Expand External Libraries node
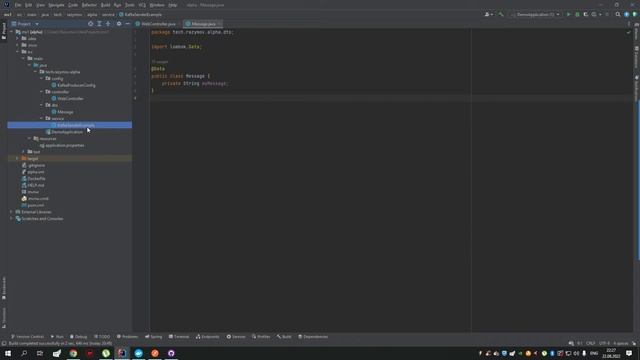 (11, 212)
